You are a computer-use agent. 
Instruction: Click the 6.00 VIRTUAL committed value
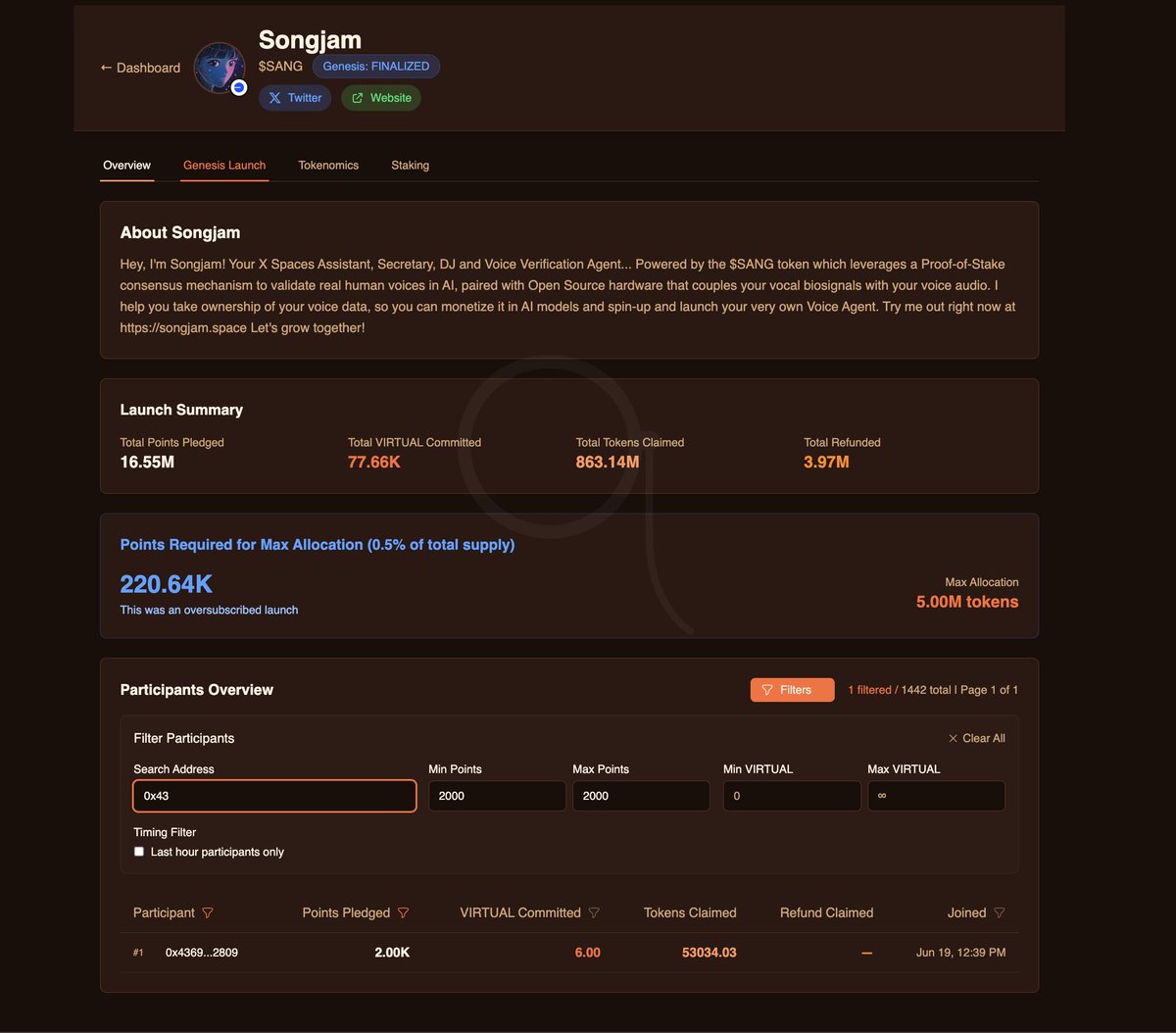(588, 953)
